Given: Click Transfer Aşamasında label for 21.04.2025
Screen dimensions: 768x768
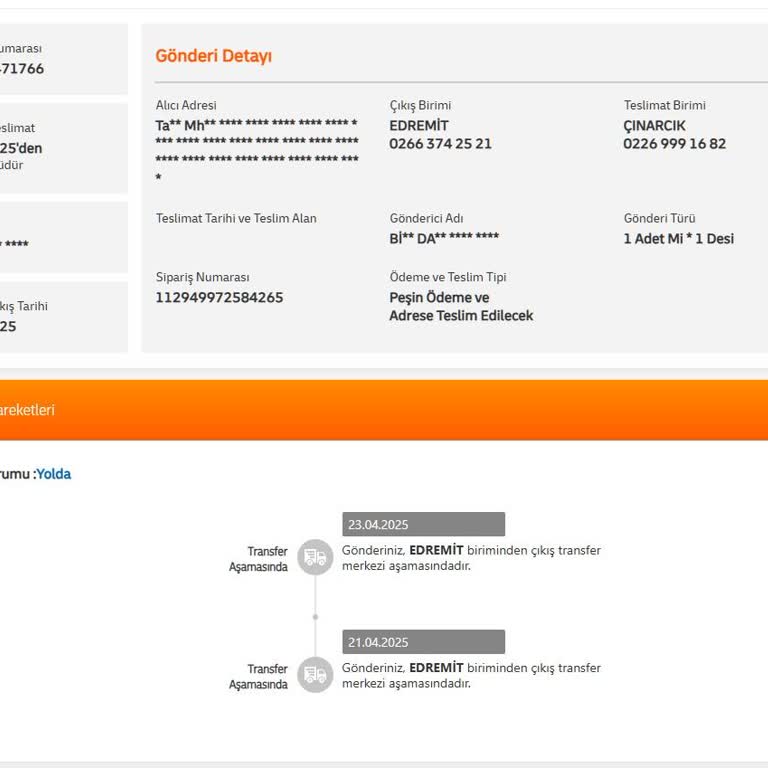Looking at the screenshot, I should click(x=258, y=676).
